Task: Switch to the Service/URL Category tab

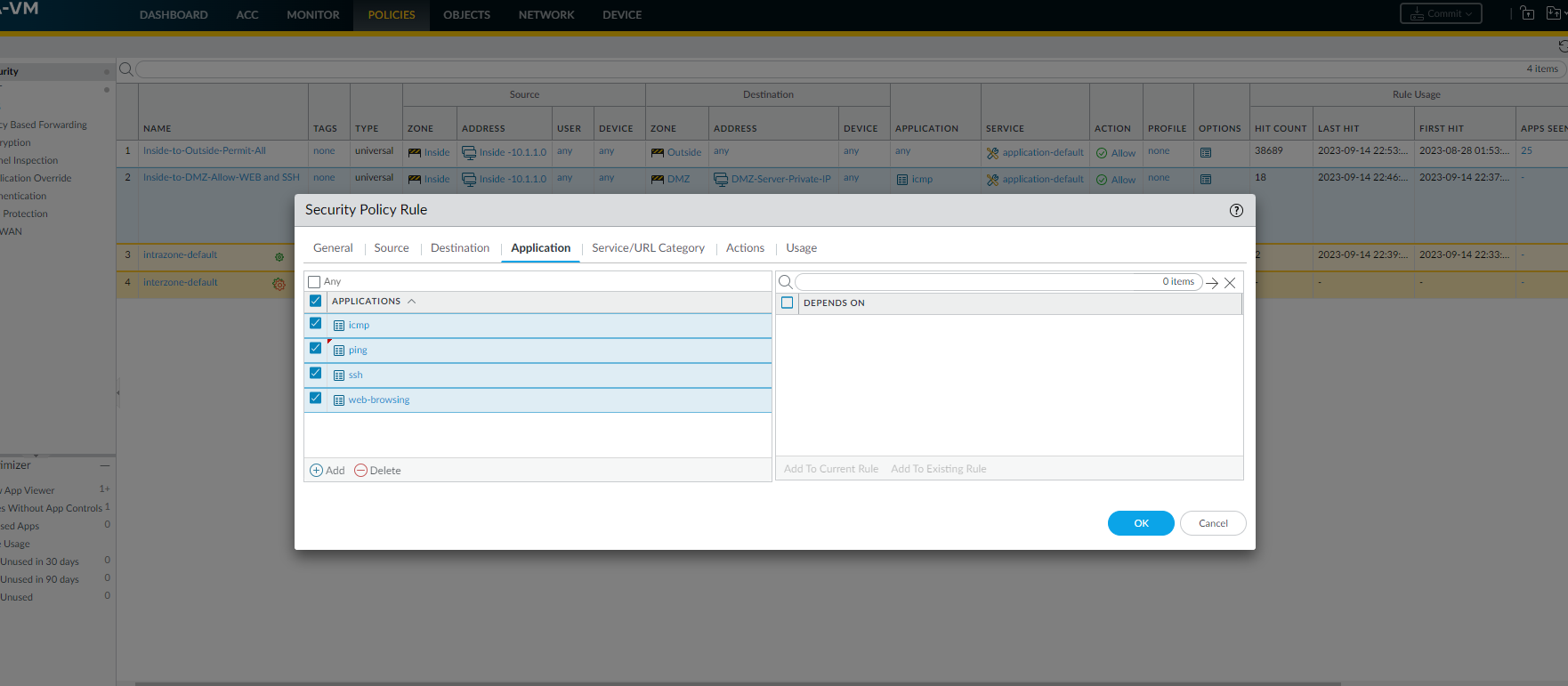Action: pyautogui.click(x=648, y=248)
